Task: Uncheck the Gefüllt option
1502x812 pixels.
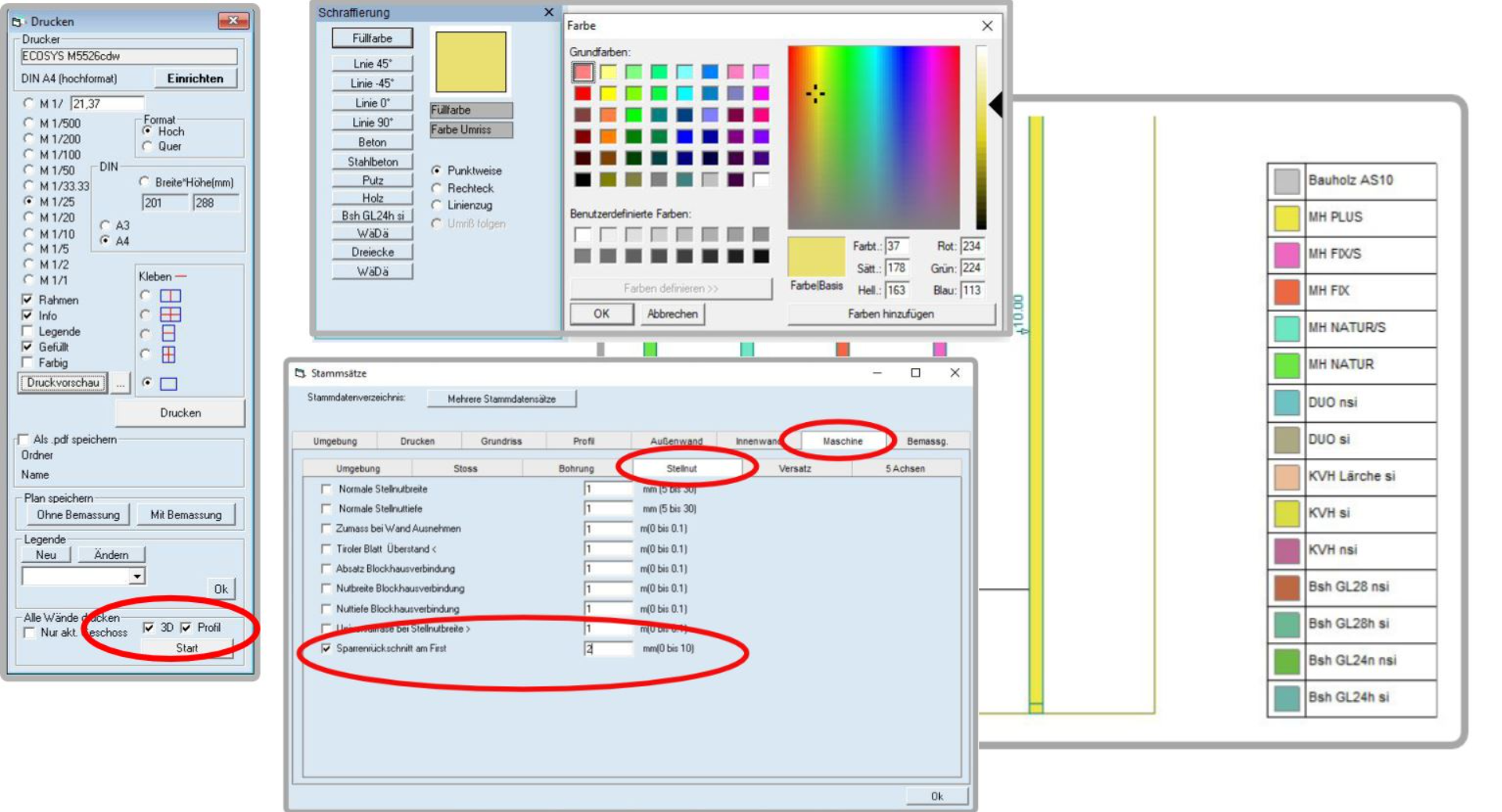Action: (x=28, y=347)
